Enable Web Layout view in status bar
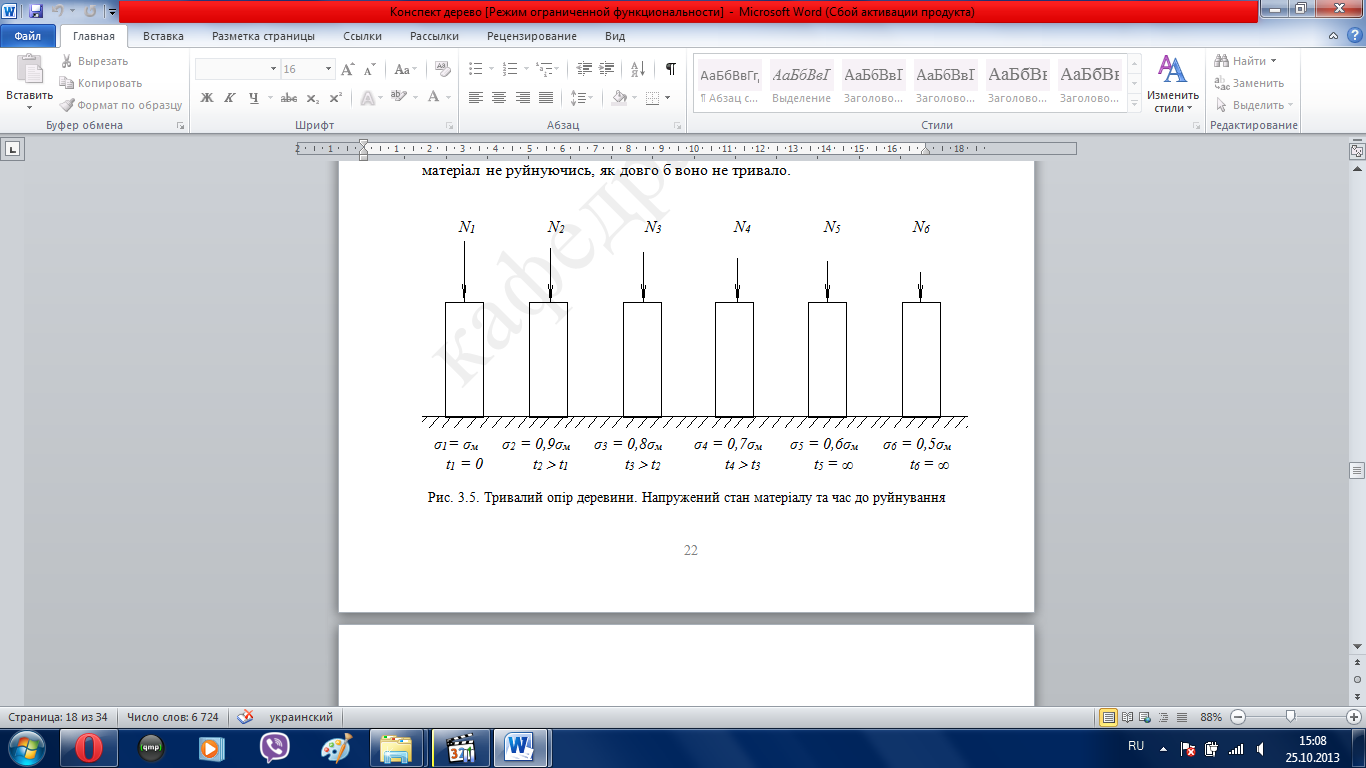The width and height of the screenshot is (1366, 768). click(x=1147, y=717)
